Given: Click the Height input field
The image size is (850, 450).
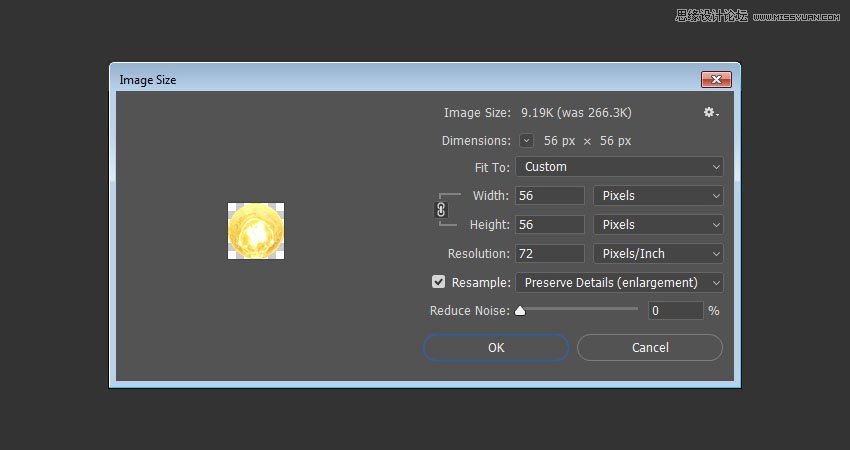Looking at the screenshot, I should 550,225.
